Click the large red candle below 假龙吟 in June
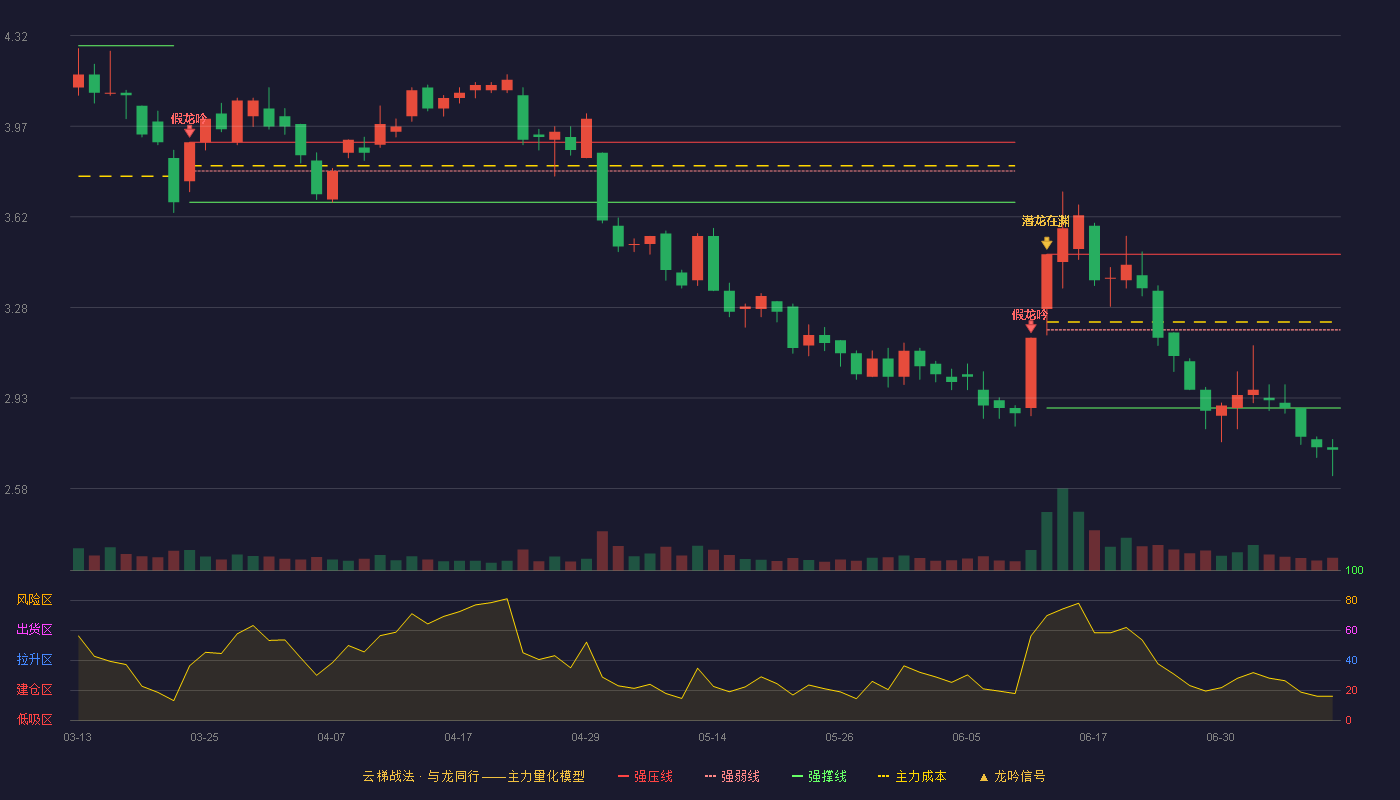 pos(1030,372)
